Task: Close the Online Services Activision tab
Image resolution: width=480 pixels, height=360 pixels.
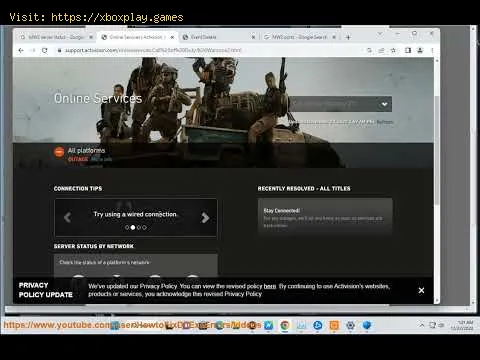Action: click(x=172, y=37)
